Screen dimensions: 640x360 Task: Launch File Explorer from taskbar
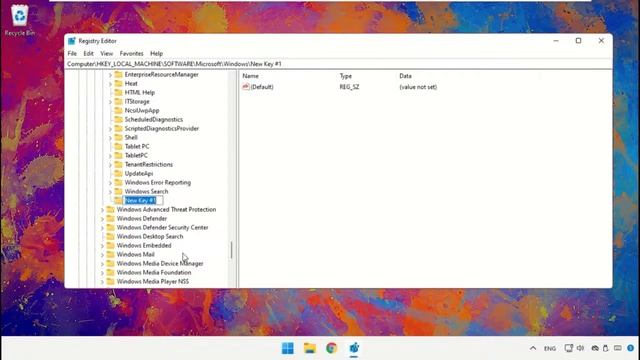point(310,348)
